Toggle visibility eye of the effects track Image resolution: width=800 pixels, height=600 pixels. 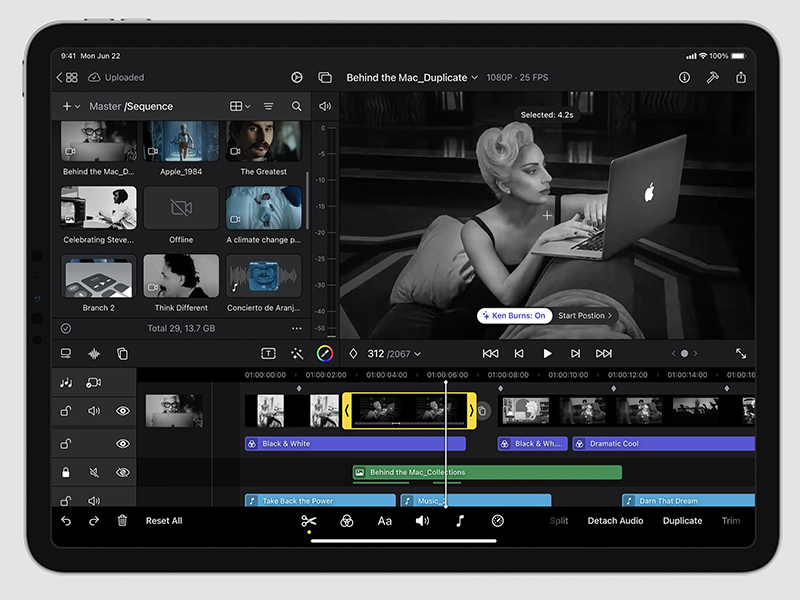(123, 444)
